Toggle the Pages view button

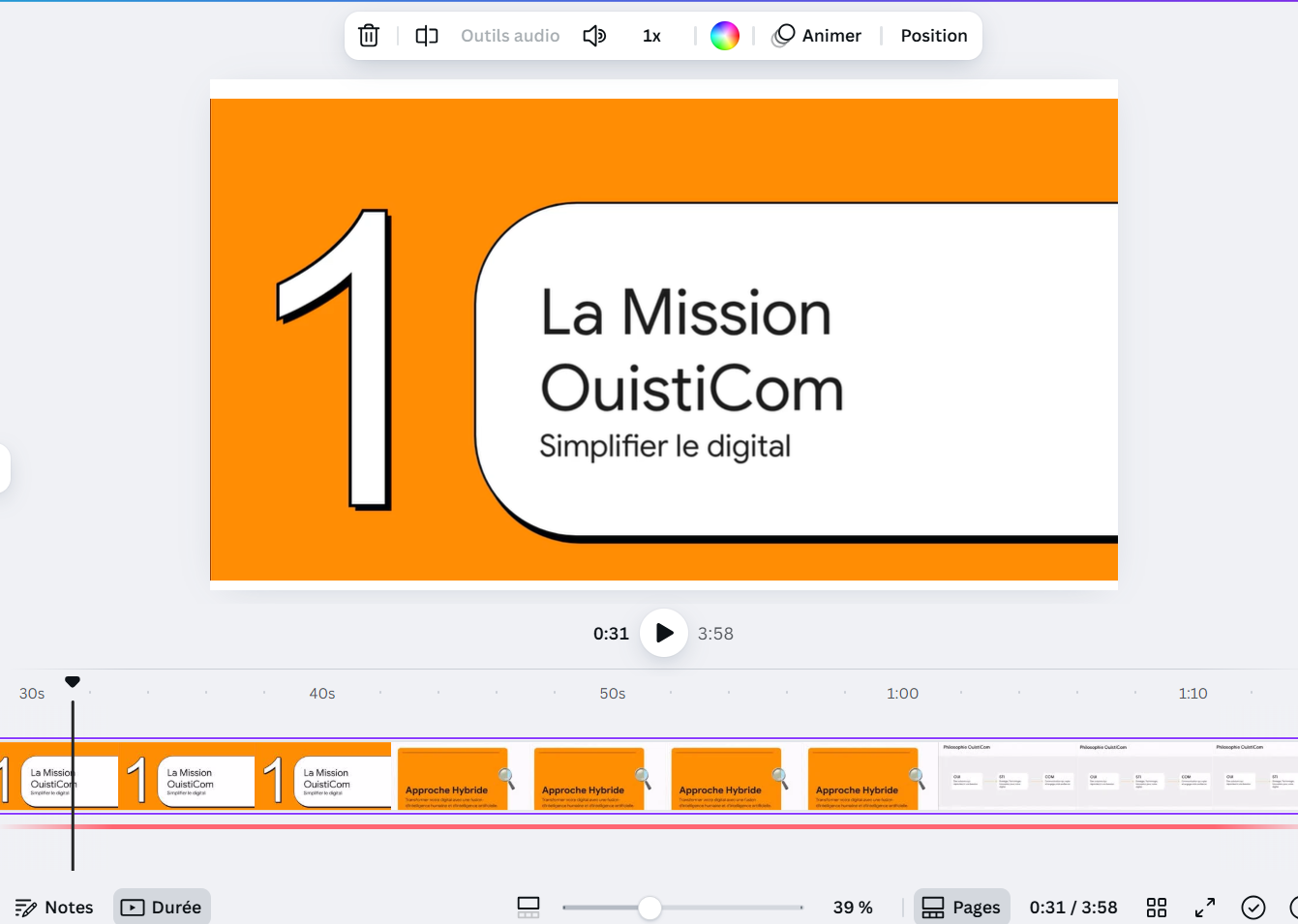pos(961,907)
